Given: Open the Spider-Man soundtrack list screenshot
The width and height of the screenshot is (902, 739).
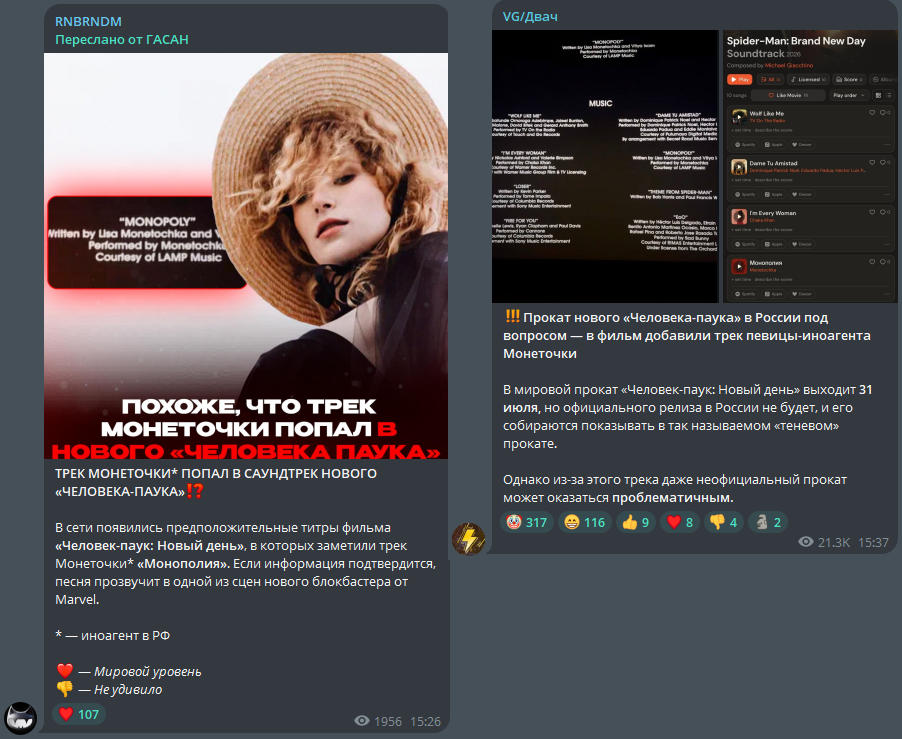Looking at the screenshot, I should coord(809,166).
